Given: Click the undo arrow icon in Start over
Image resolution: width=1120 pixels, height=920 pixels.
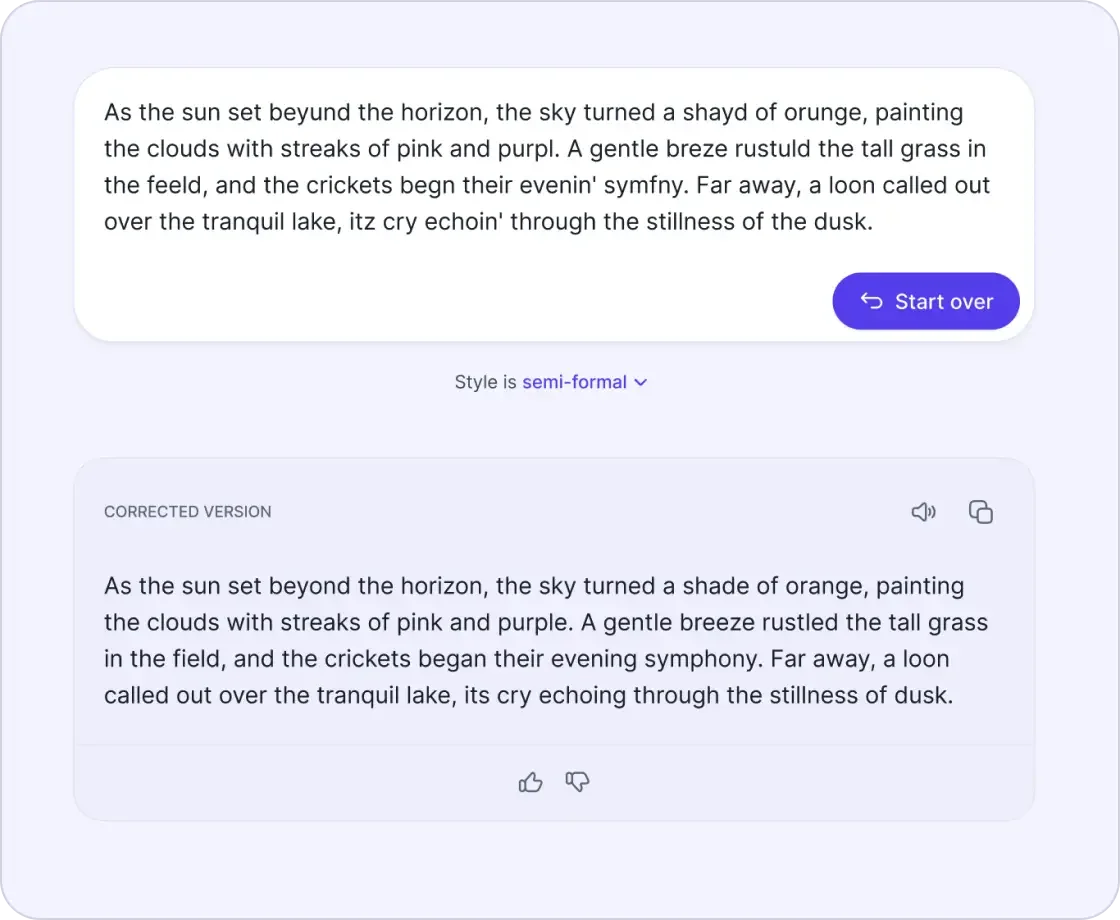Looking at the screenshot, I should [x=872, y=301].
